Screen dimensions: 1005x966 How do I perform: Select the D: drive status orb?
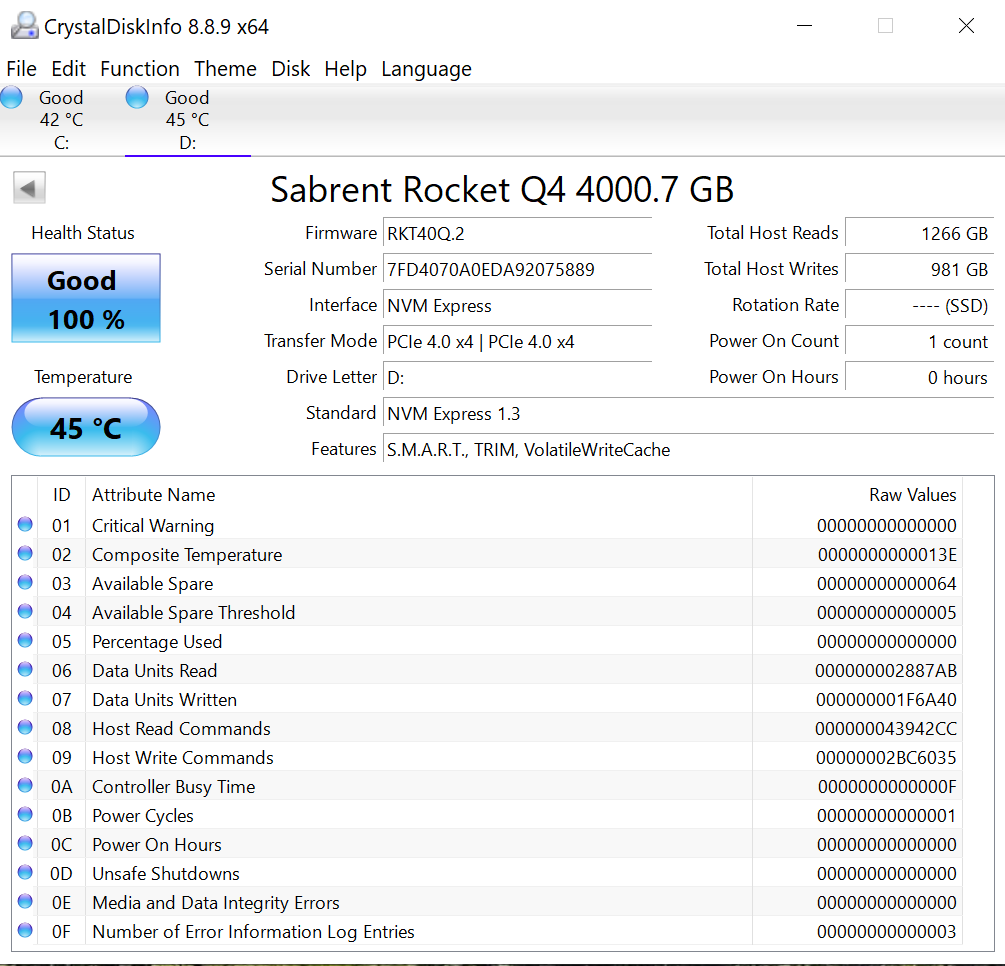[x=137, y=98]
